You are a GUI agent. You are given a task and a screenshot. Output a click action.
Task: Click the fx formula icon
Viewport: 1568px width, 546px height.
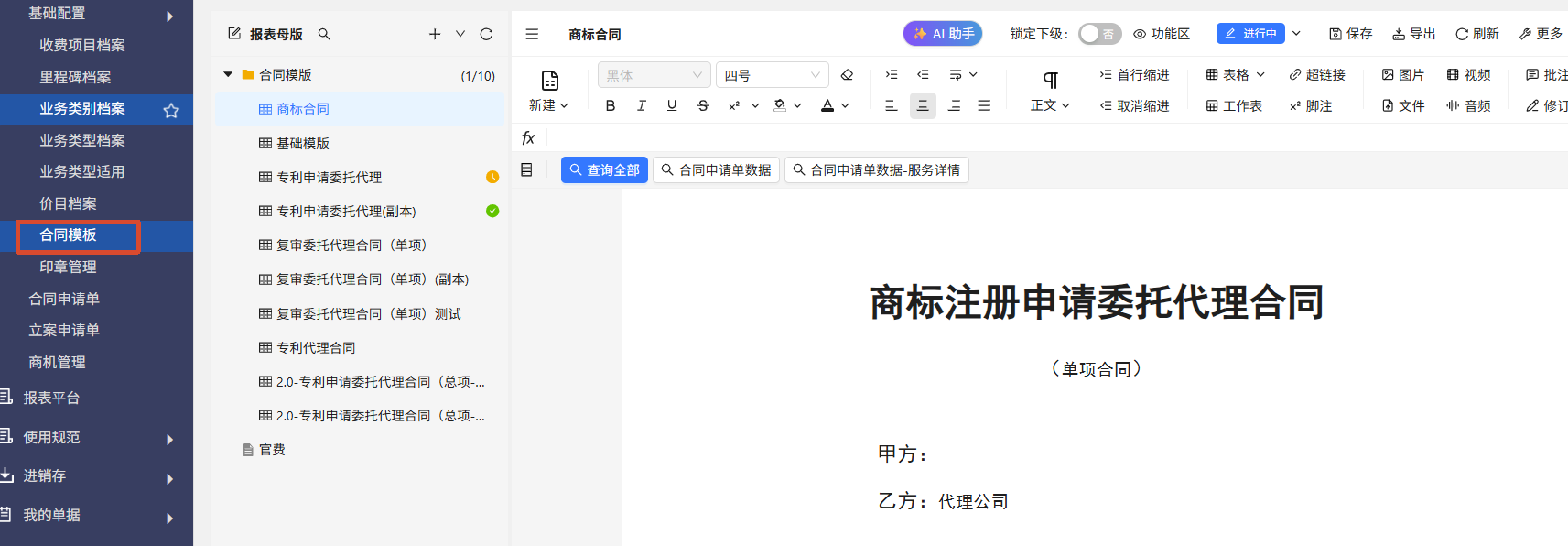[528, 138]
